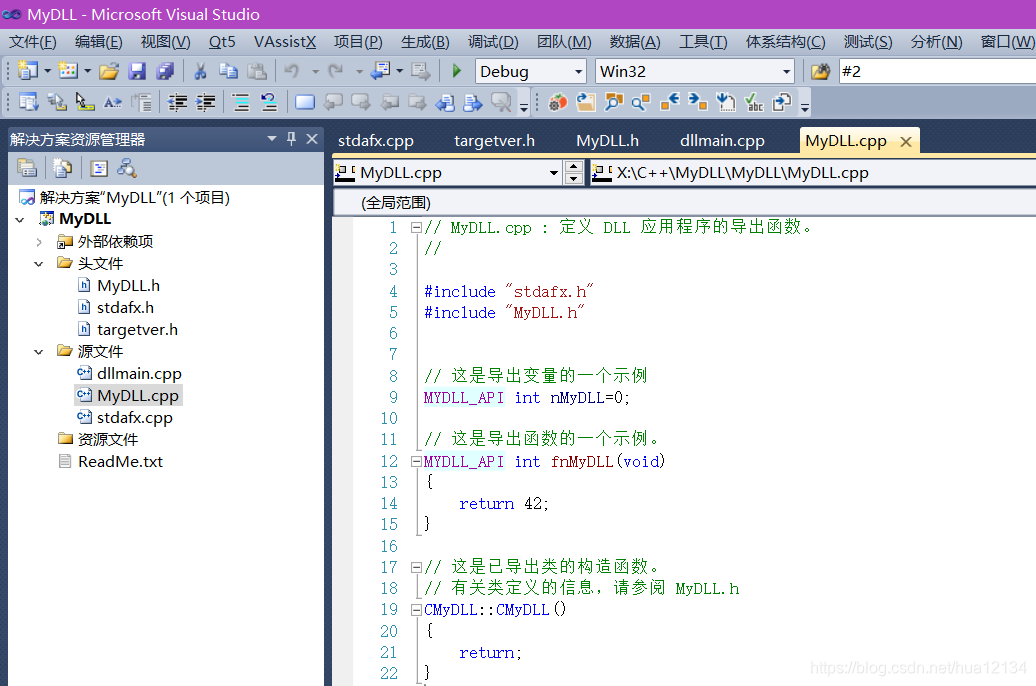
Task: Click the Copy toolbar icon
Action: pos(229,71)
